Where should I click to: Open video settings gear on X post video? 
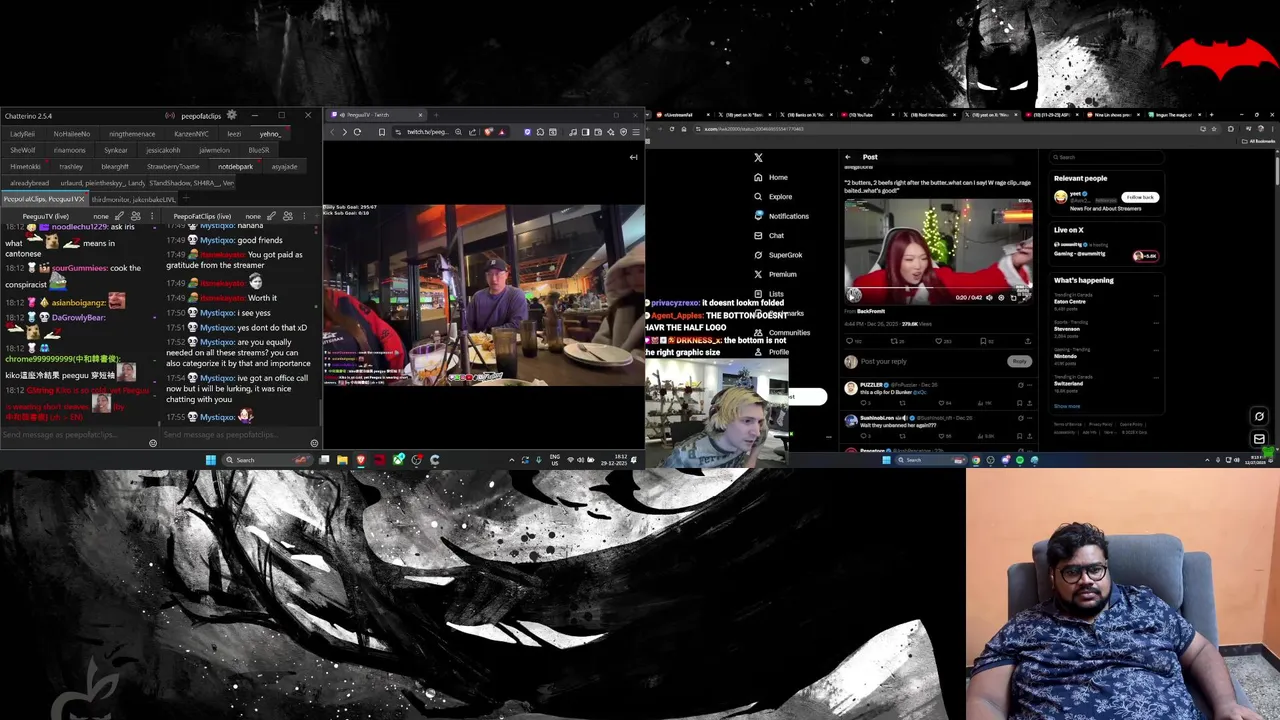(x=1001, y=297)
